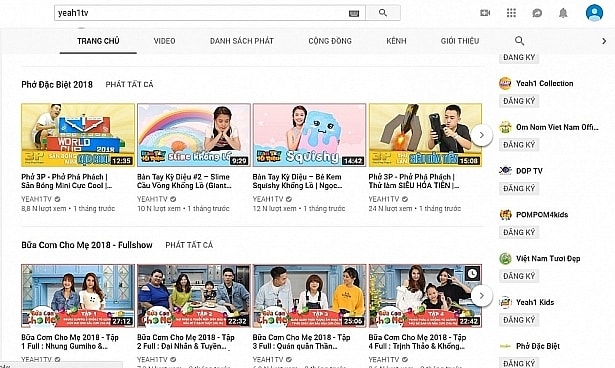Viewport: 615px width, 368px height.
Task: Open title 'Tập 1 Full : Nhung Gumiho'
Action: [70, 342]
